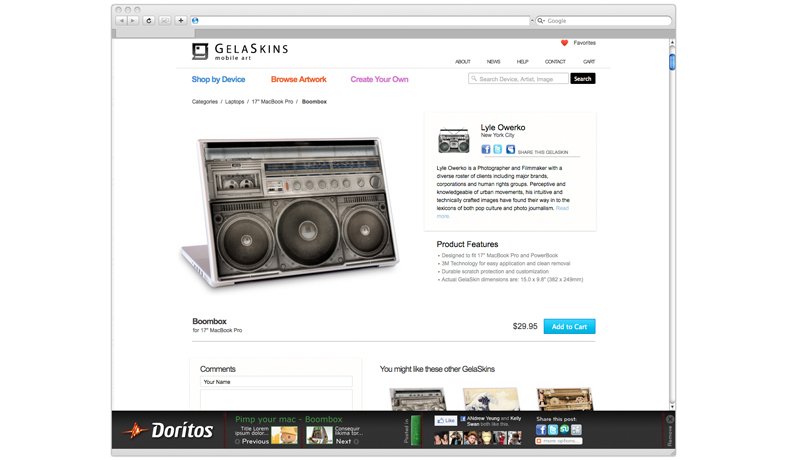Click the vertical scrollbar thumb
This screenshot has height=460, width=800.
(x=672, y=62)
